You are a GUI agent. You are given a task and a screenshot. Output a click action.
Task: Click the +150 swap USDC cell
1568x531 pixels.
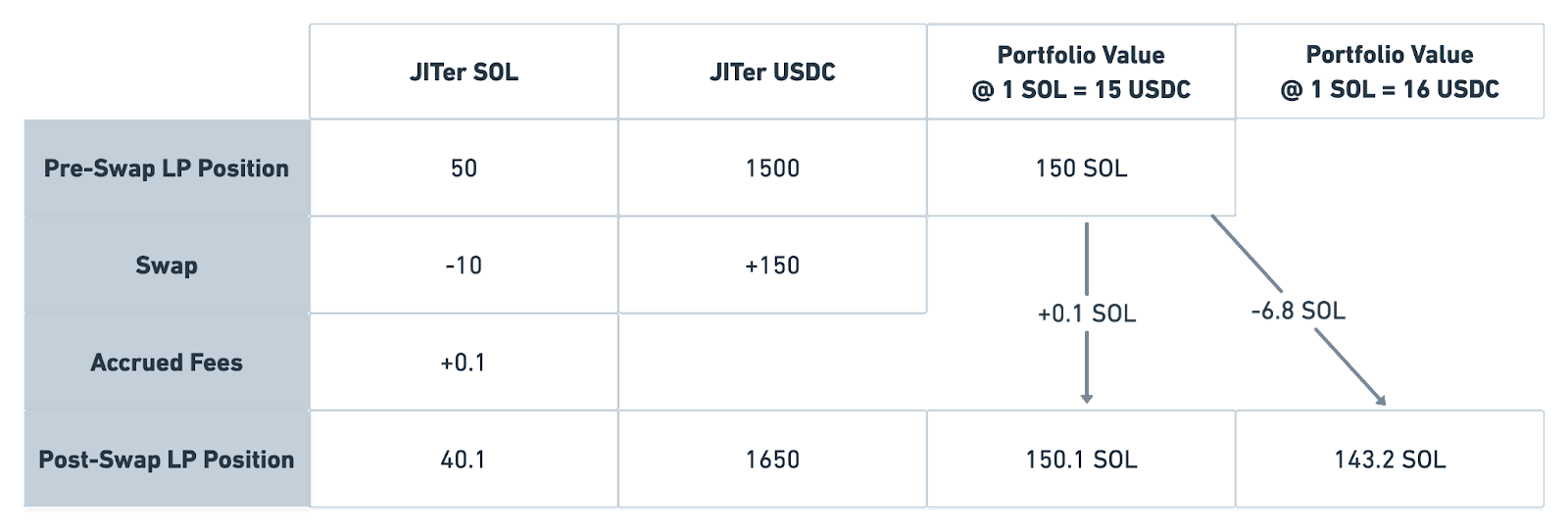[x=772, y=265]
